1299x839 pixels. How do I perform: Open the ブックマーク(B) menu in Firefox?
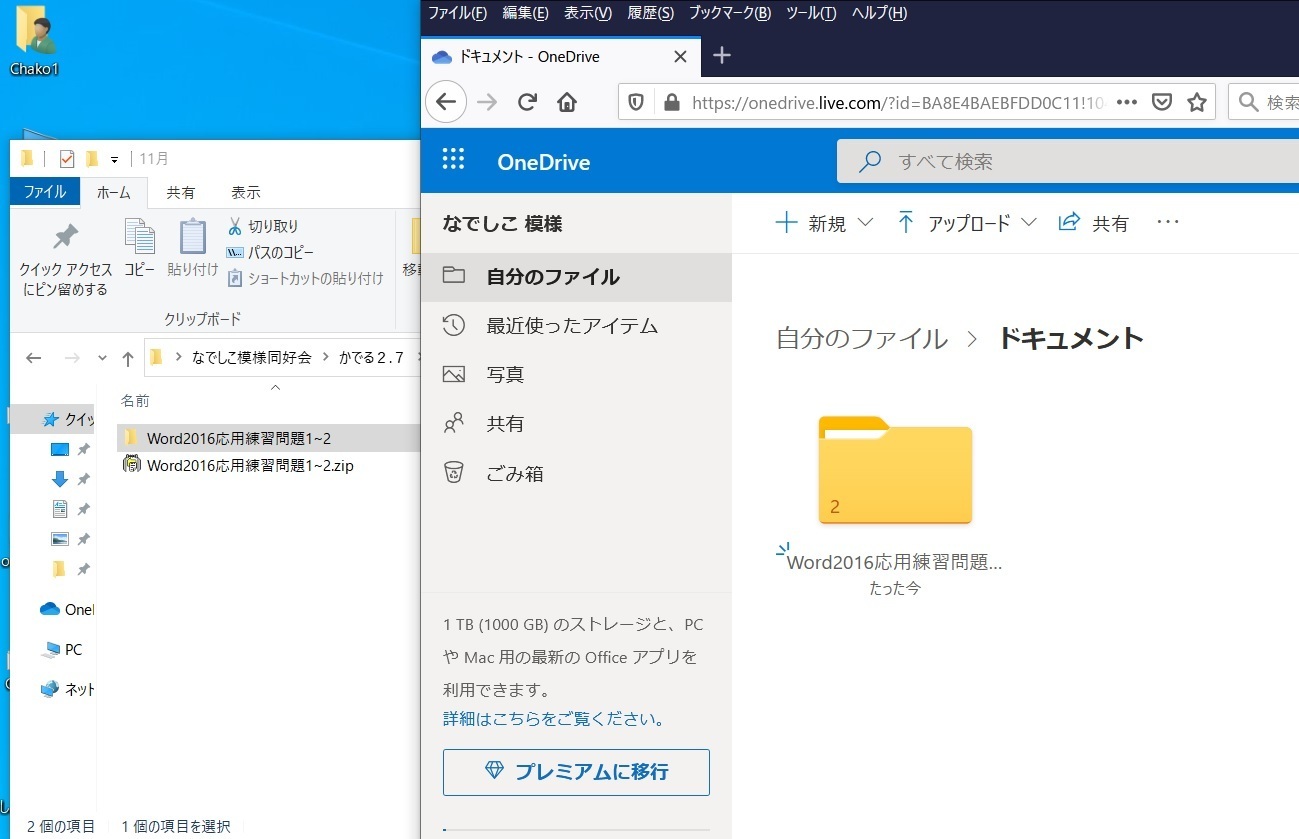[729, 13]
